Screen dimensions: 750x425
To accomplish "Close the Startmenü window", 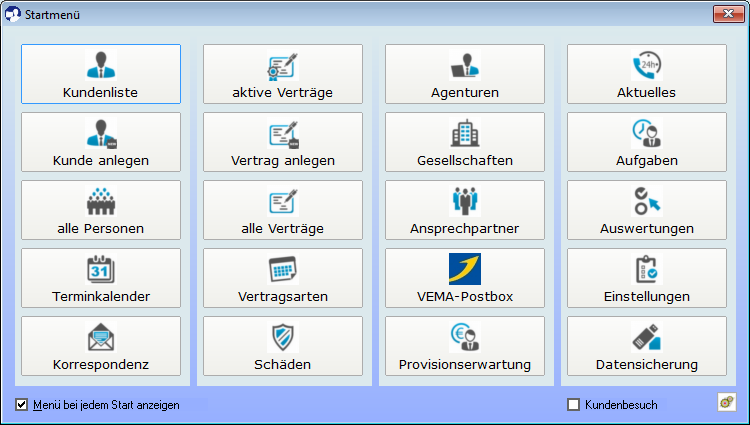I will tap(728, 14).
